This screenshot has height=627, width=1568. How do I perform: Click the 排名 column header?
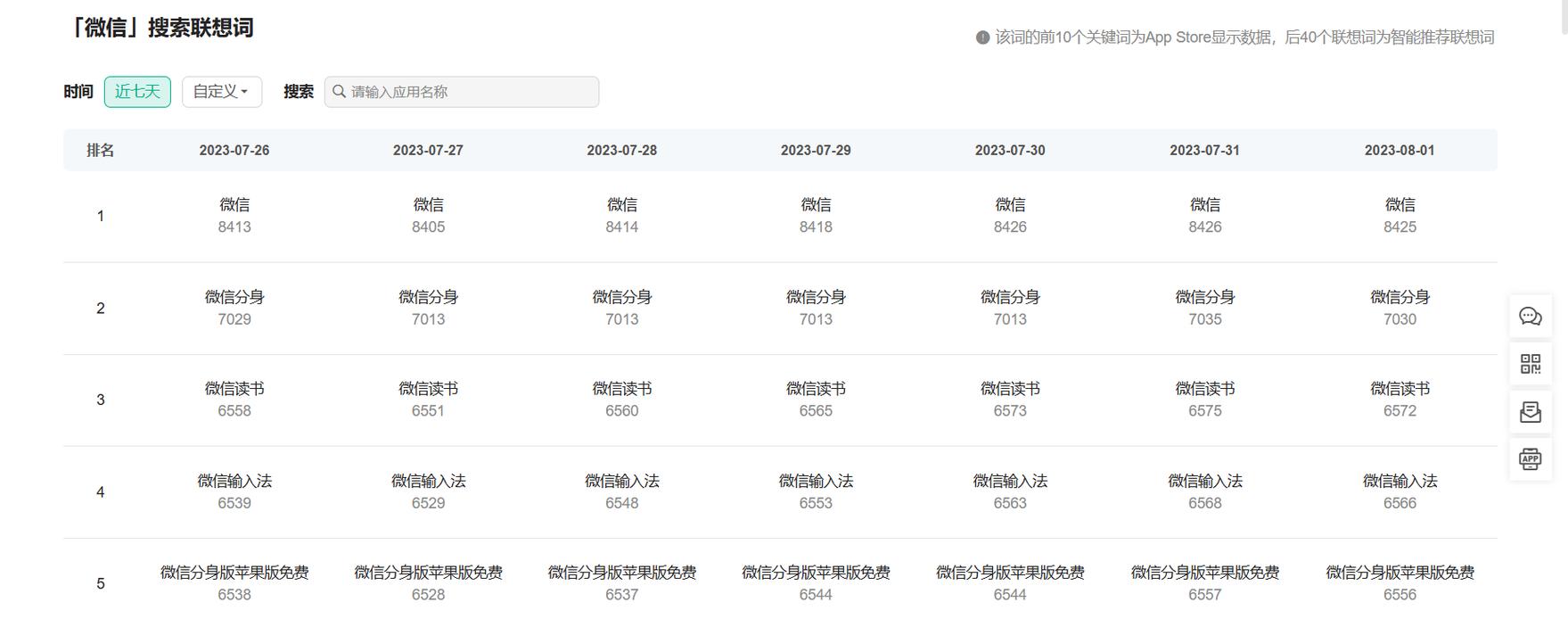(100, 151)
